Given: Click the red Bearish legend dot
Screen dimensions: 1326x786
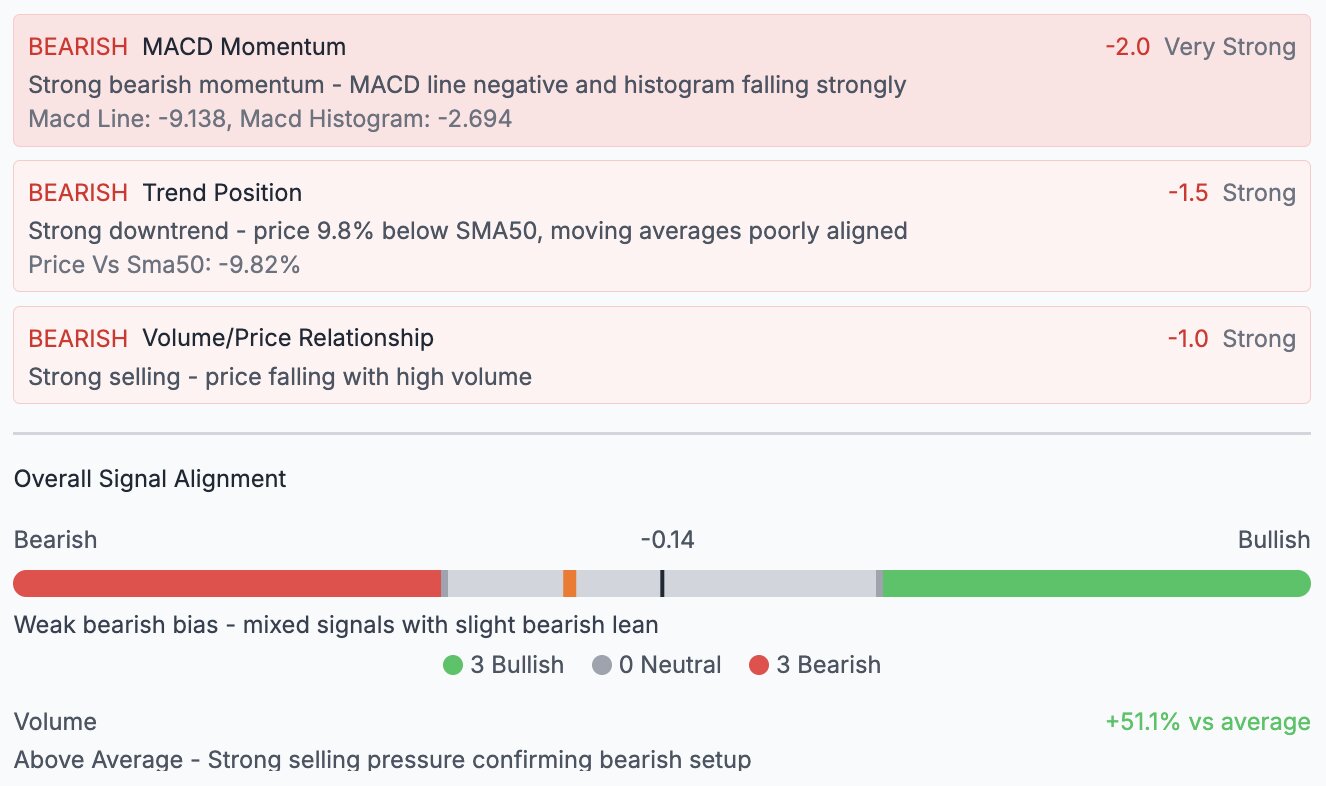Looking at the screenshot, I should point(759,665).
